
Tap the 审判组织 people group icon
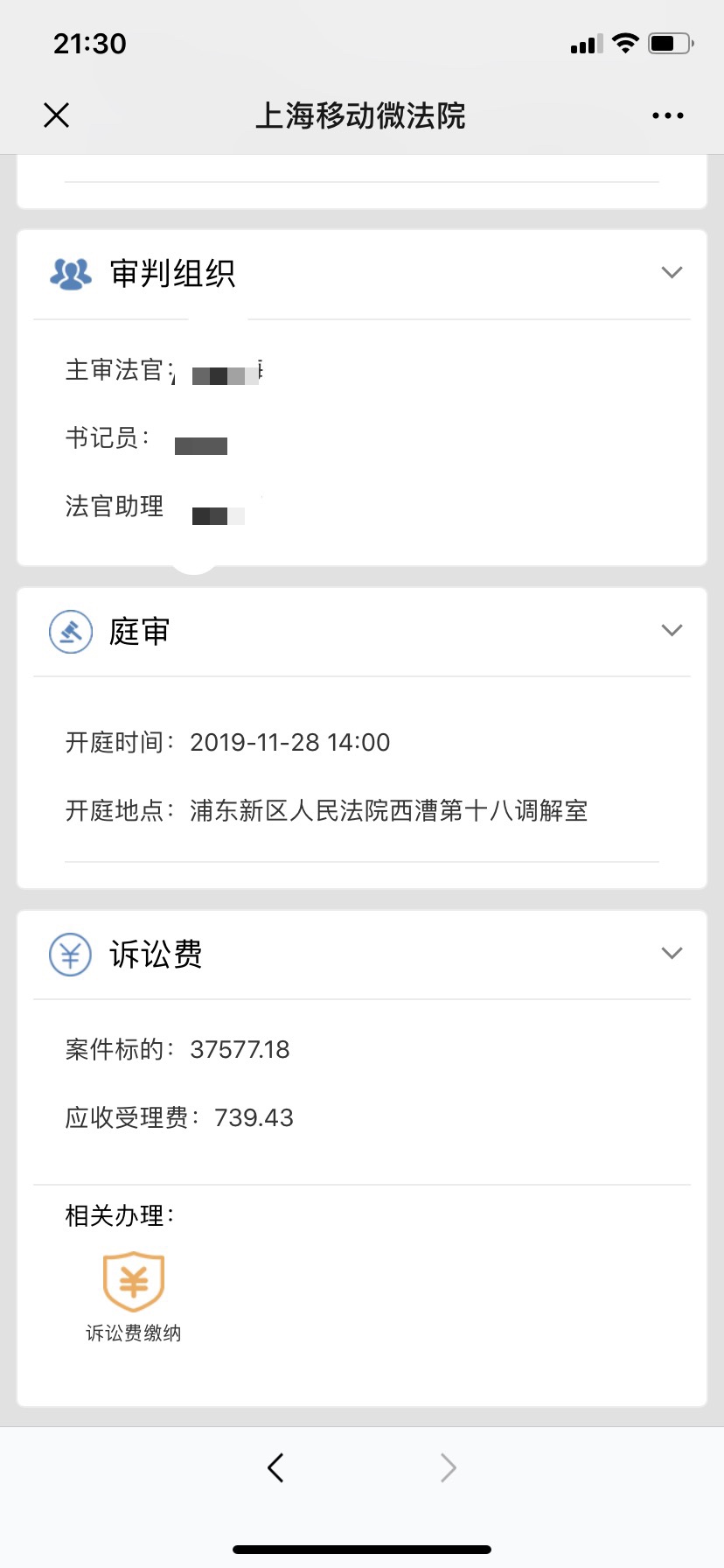71,274
